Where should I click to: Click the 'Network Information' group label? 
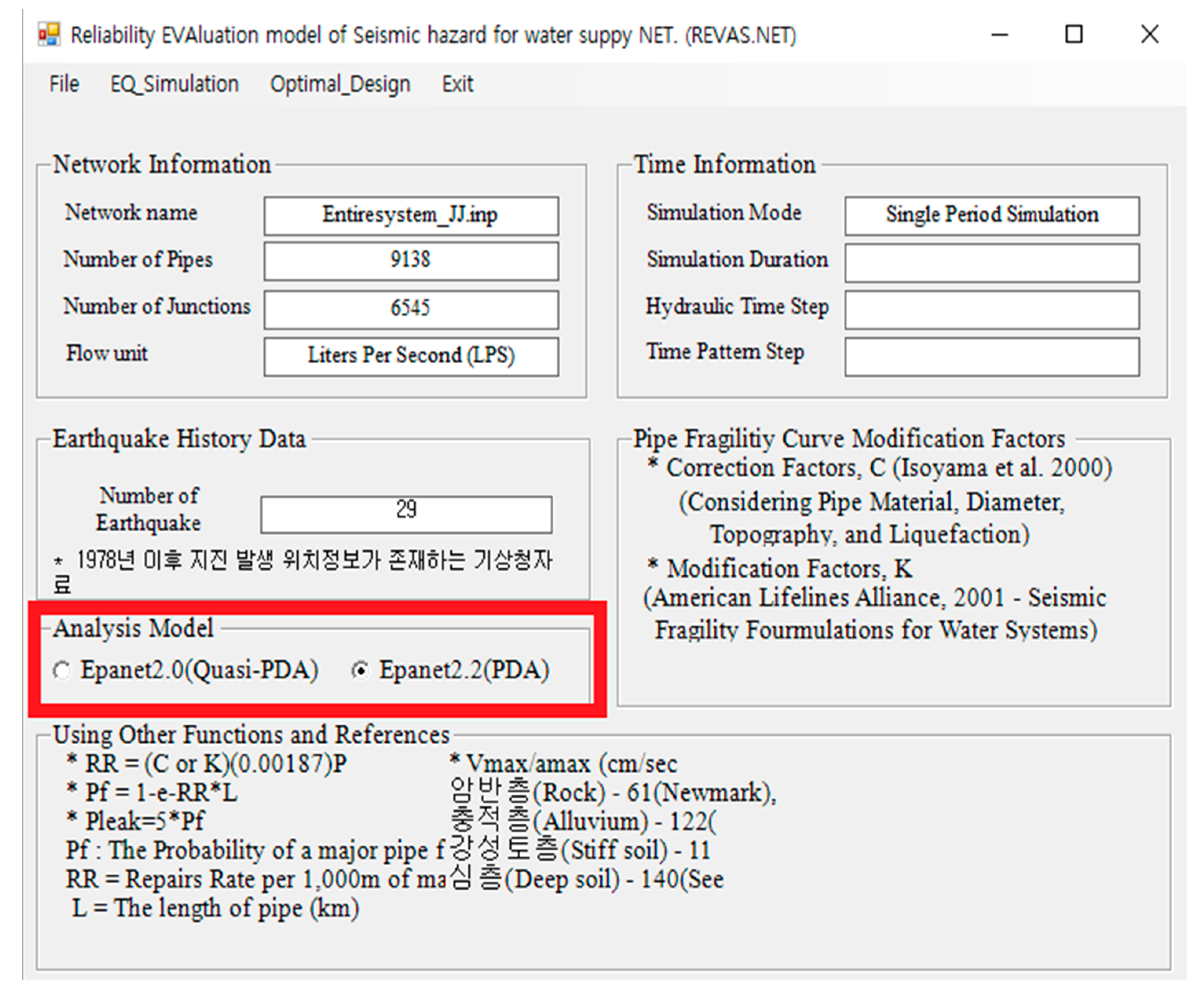pyautogui.click(x=162, y=165)
